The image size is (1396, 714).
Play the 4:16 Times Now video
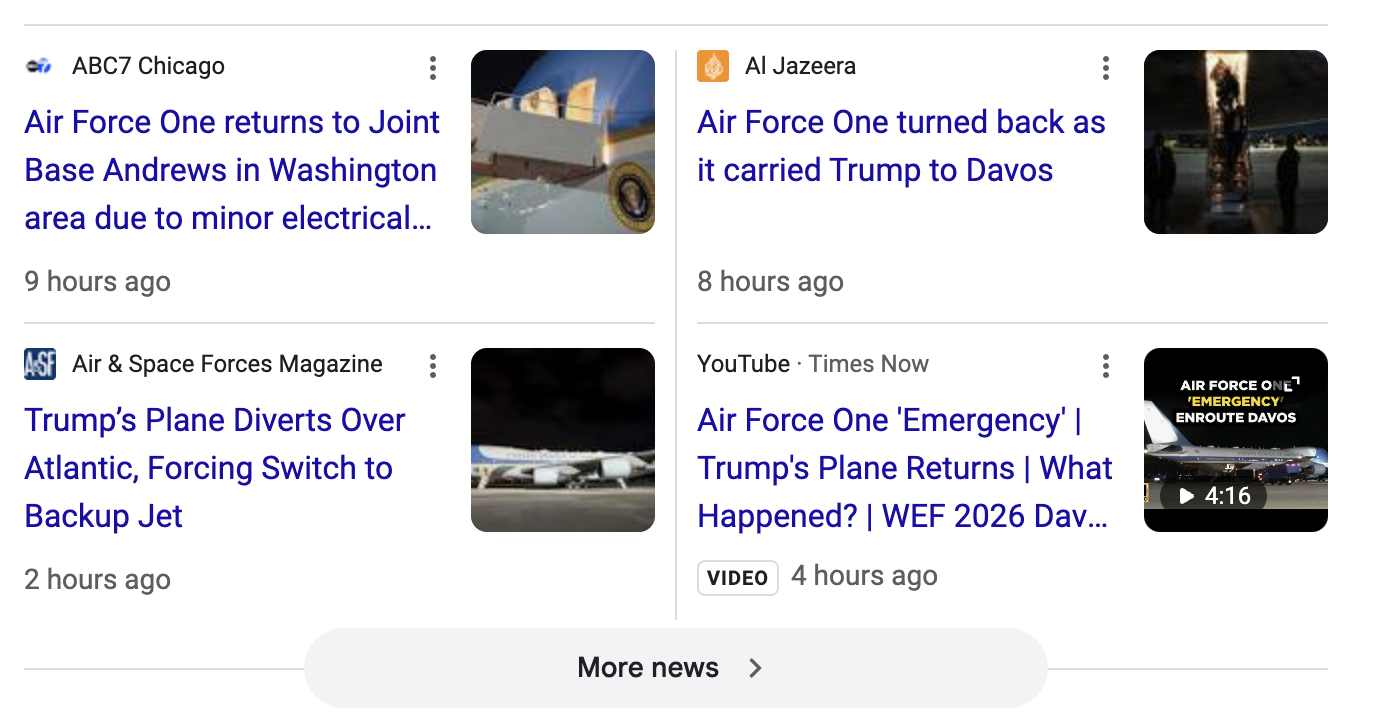pyautogui.click(x=1213, y=495)
